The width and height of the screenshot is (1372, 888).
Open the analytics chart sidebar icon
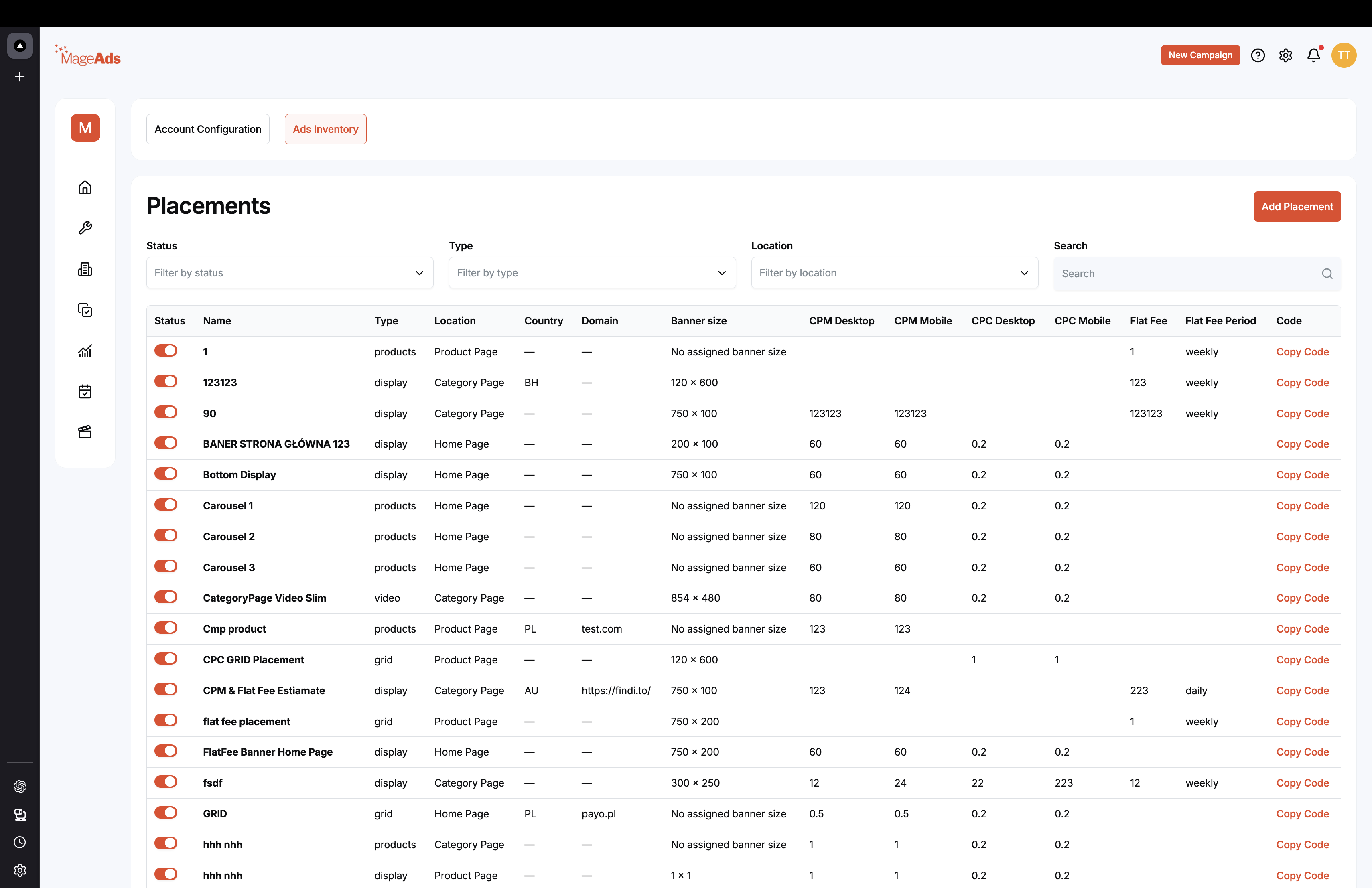coord(85,351)
